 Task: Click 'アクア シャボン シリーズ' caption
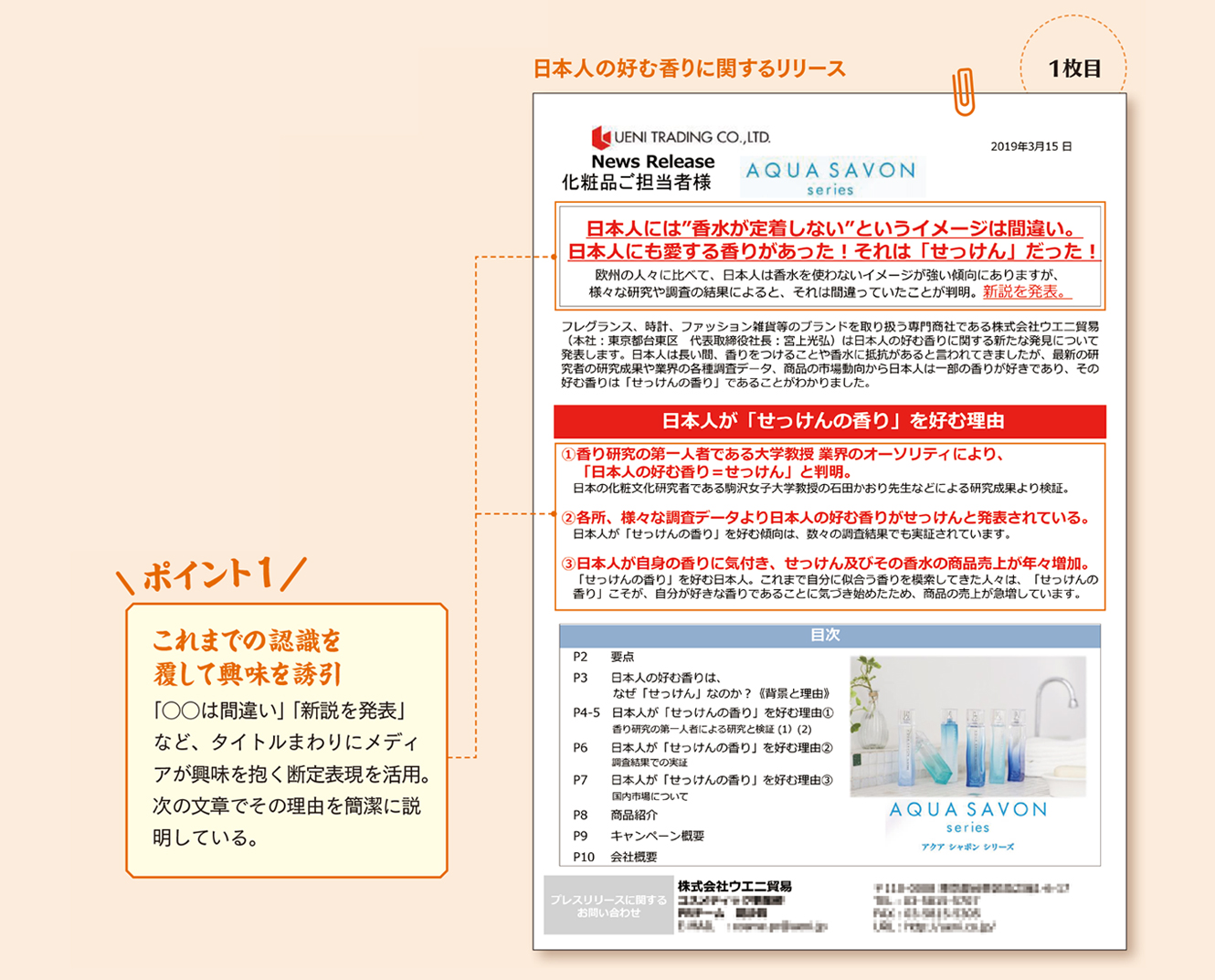pos(968,847)
